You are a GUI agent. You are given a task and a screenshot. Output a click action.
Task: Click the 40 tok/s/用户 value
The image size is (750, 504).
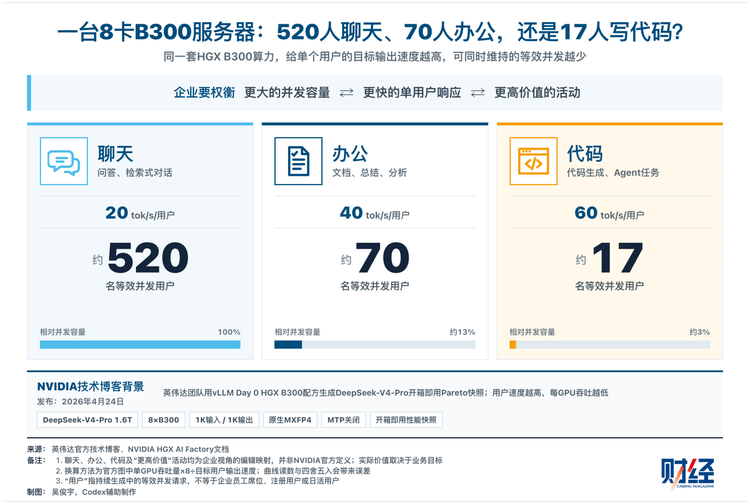(x=375, y=213)
